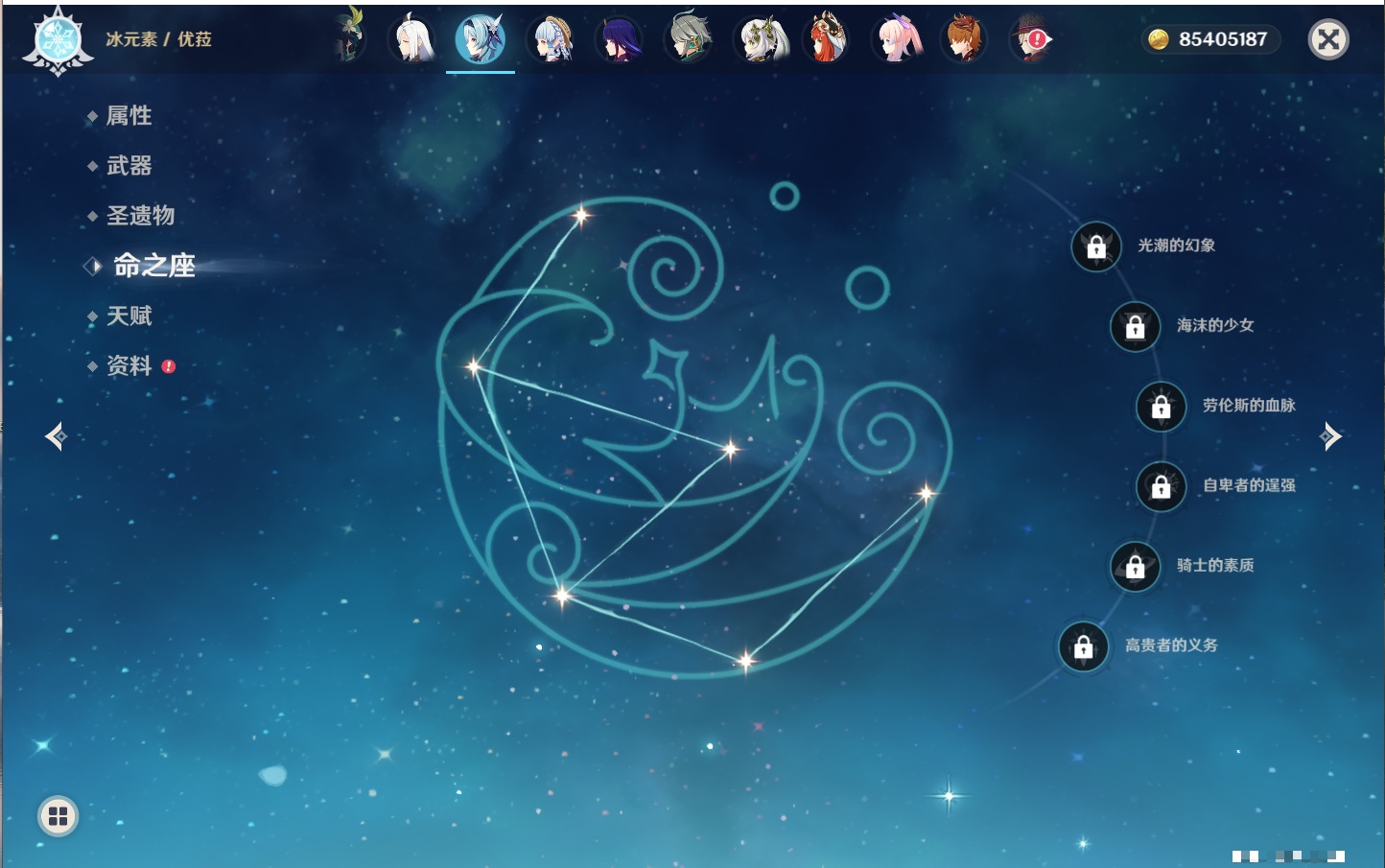The height and width of the screenshot is (868, 1385).
Task: Open the locked 光潮的幻象 constellation node
Action: tap(1096, 246)
